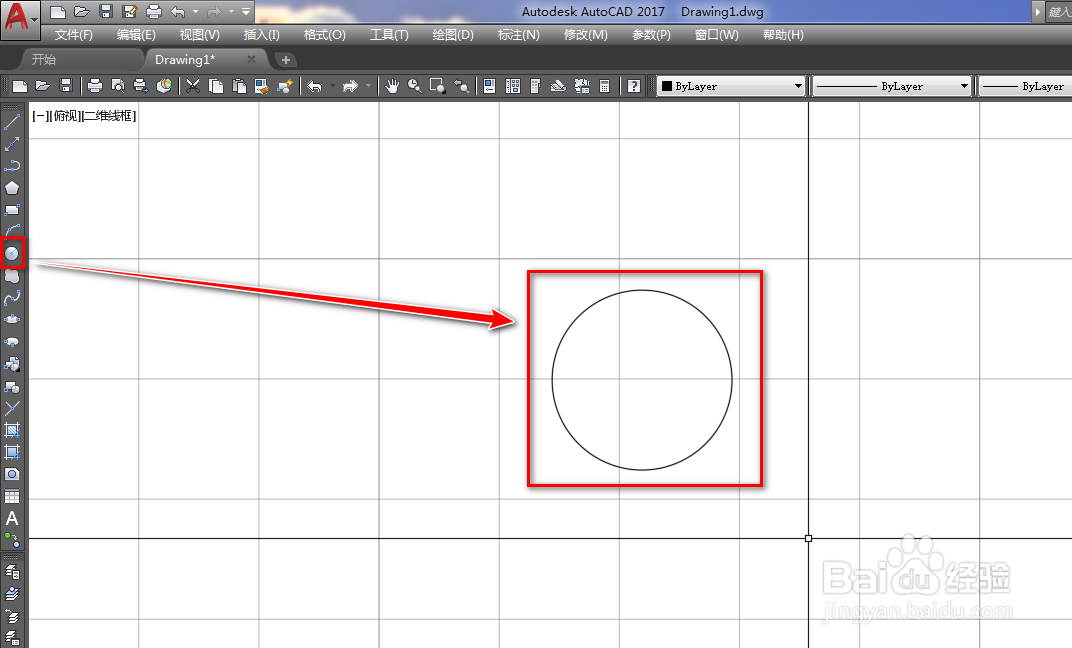Open the lineweight ByLayer dropdown on far right
This screenshot has height=648, width=1072.
coord(1026,86)
